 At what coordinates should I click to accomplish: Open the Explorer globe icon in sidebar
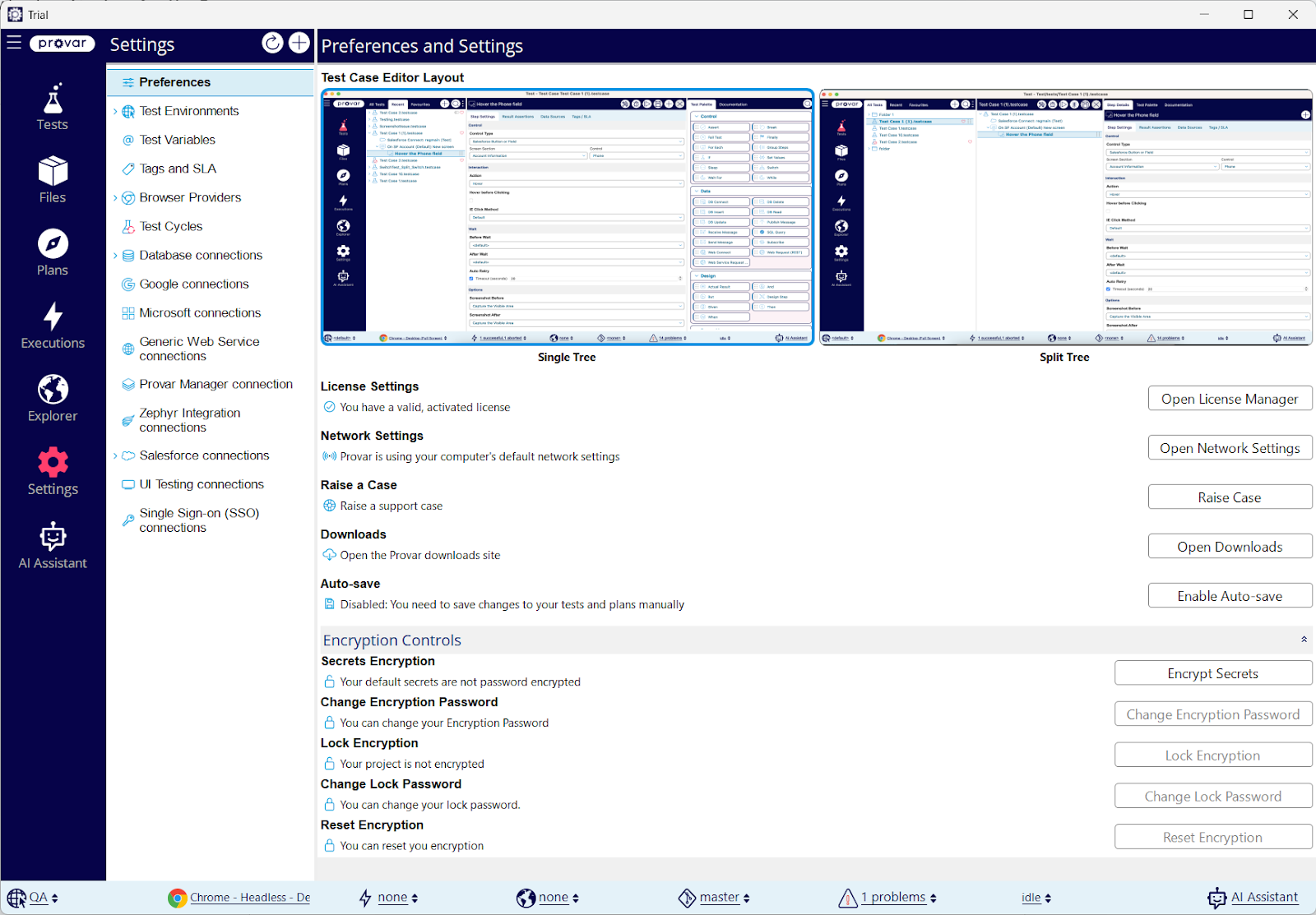point(53,390)
